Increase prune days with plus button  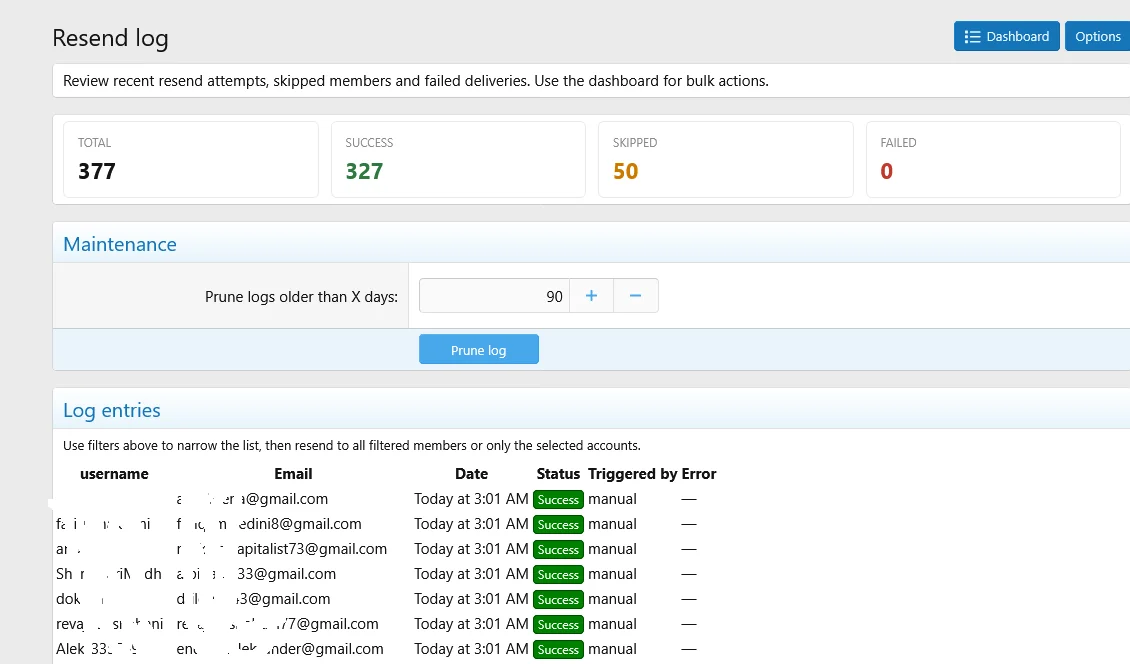coord(591,296)
